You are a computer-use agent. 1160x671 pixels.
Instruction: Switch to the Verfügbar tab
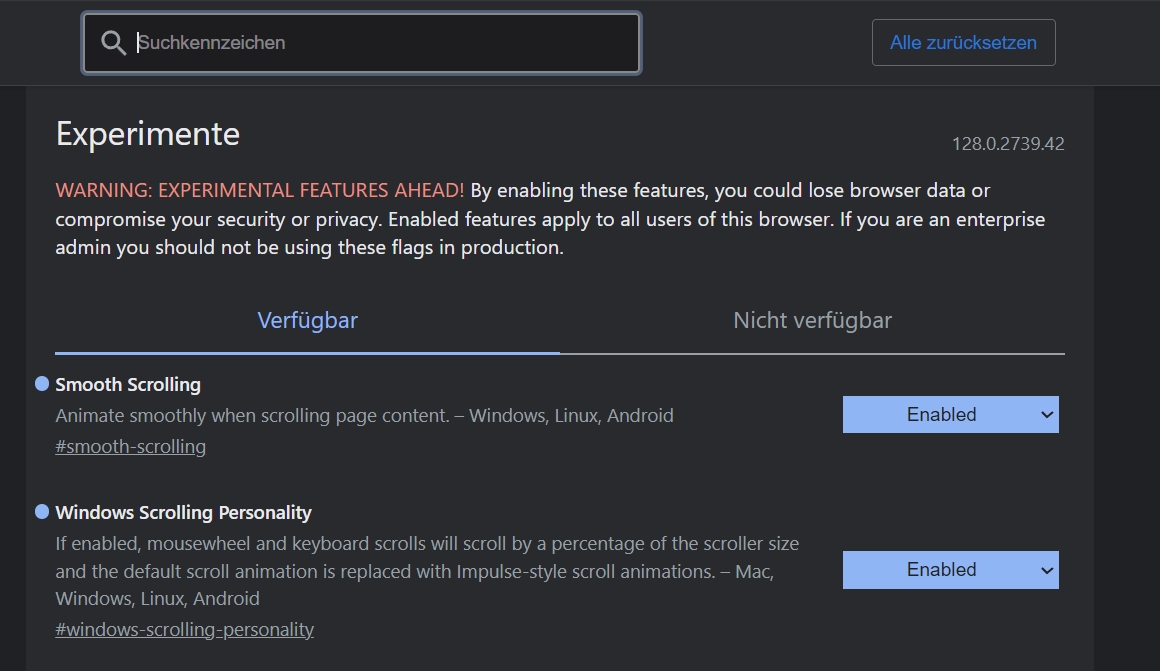[307, 321]
